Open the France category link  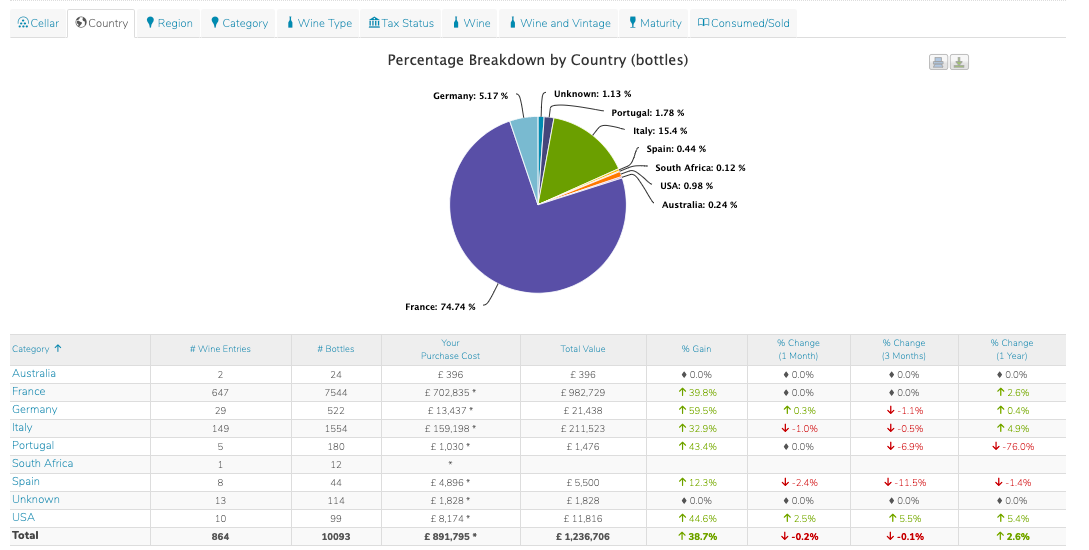pos(28,392)
